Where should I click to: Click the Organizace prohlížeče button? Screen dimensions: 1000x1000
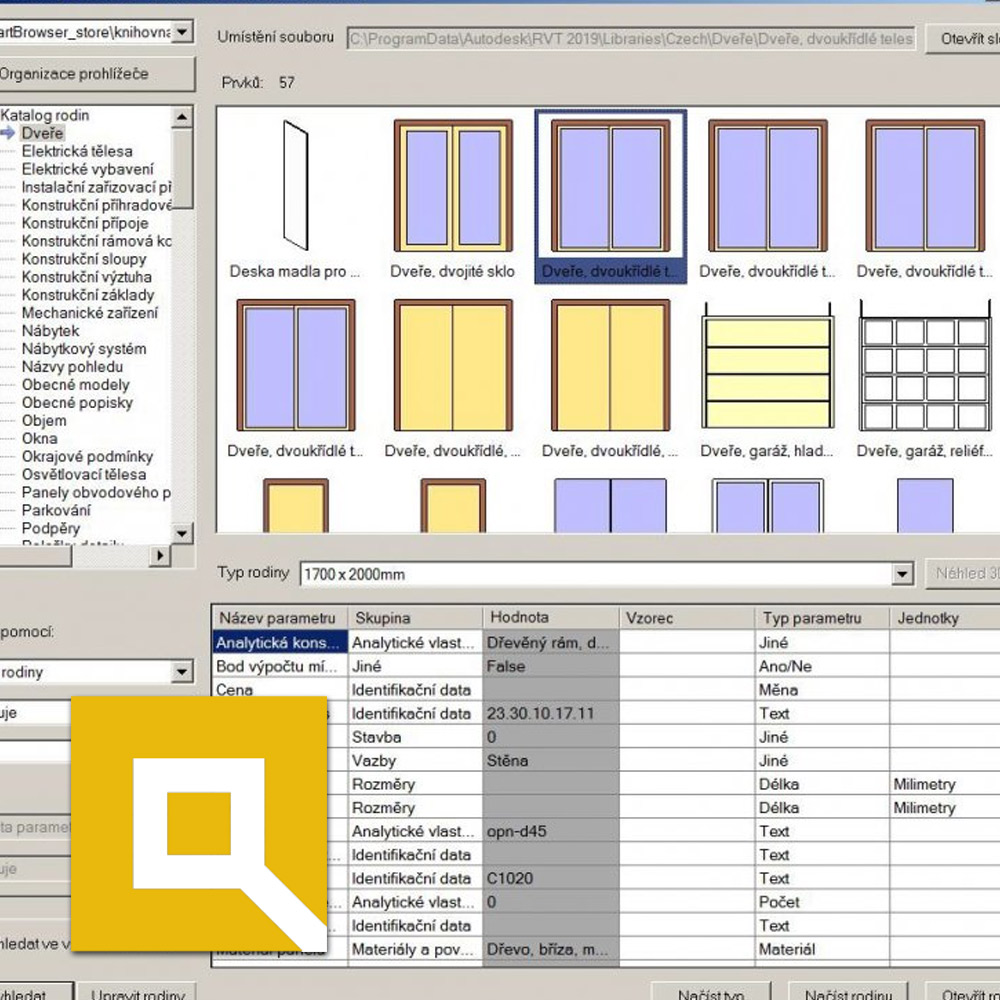pyautogui.click(x=96, y=74)
